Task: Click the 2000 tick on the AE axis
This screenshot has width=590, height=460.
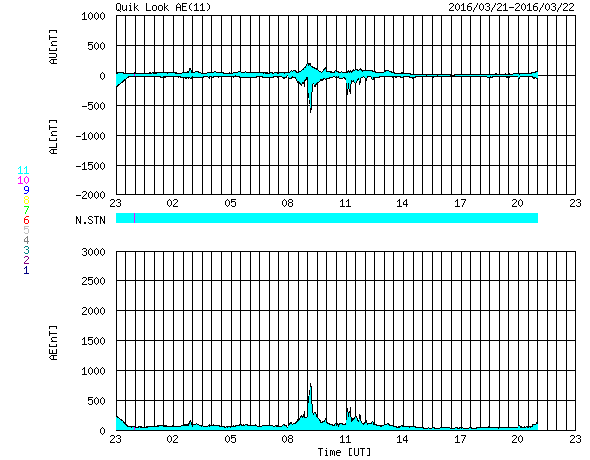Action: coord(93,311)
